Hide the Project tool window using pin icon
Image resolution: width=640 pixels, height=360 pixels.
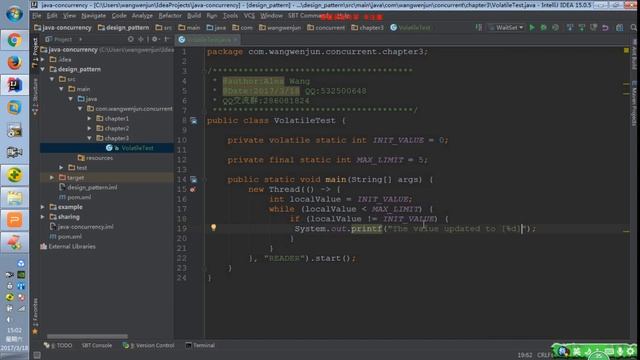point(167,39)
